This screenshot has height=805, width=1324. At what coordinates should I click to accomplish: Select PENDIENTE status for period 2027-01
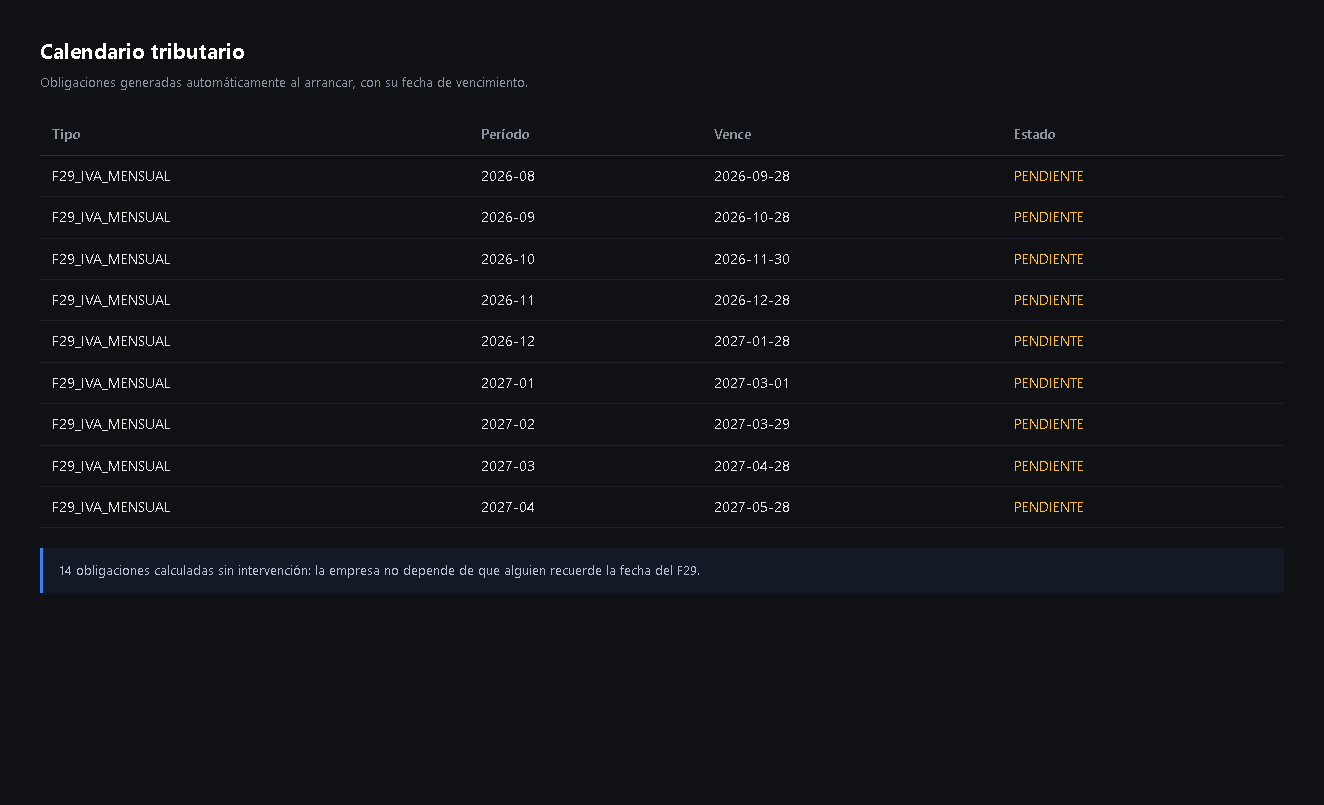click(x=1049, y=383)
